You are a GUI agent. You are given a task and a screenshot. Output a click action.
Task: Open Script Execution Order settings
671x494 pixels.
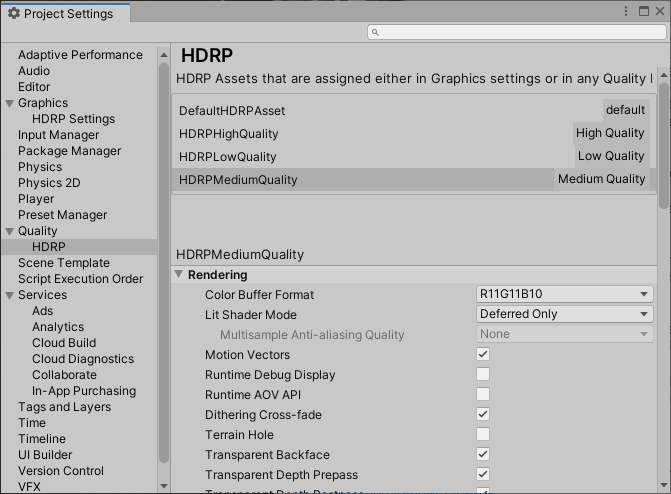pyautogui.click(x=80, y=279)
